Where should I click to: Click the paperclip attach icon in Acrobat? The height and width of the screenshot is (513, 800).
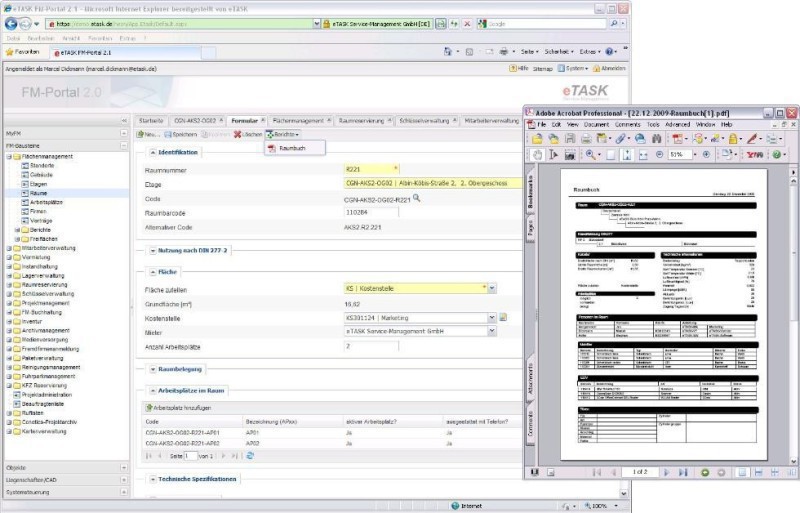tap(620, 139)
